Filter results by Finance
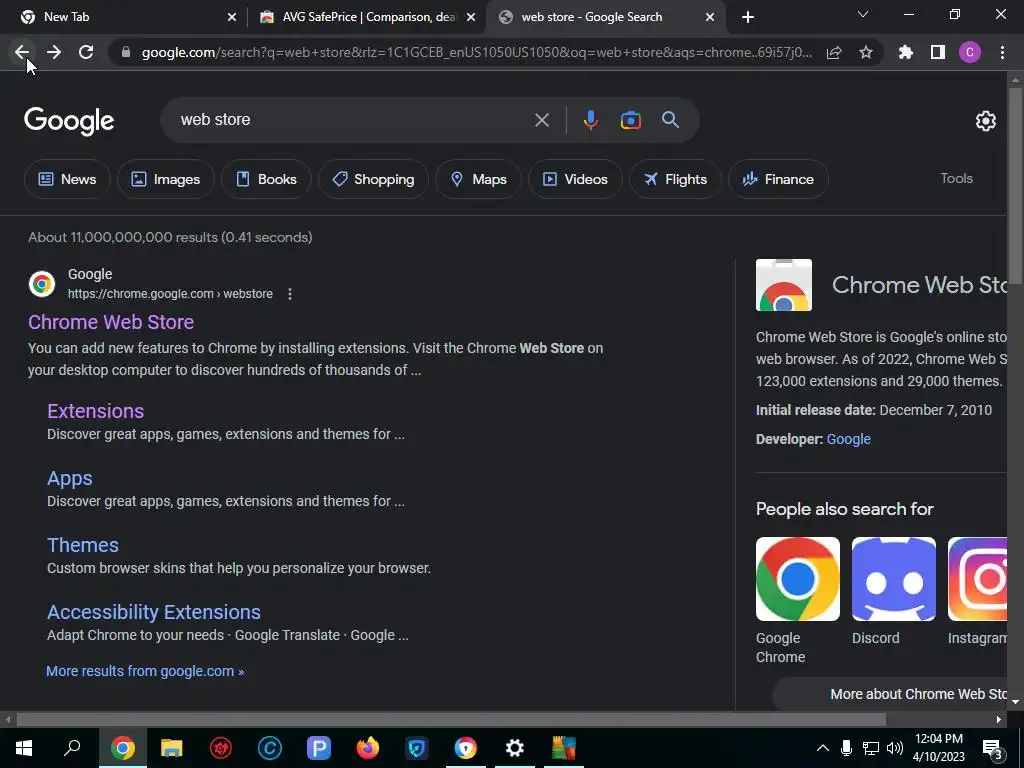 pos(778,179)
